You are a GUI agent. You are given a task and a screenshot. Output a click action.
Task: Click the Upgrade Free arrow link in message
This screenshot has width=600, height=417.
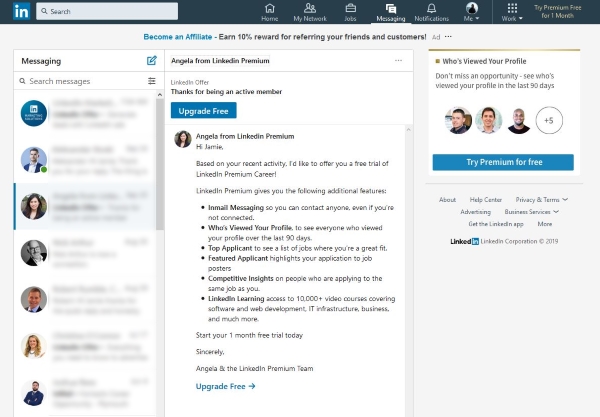tap(225, 386)
